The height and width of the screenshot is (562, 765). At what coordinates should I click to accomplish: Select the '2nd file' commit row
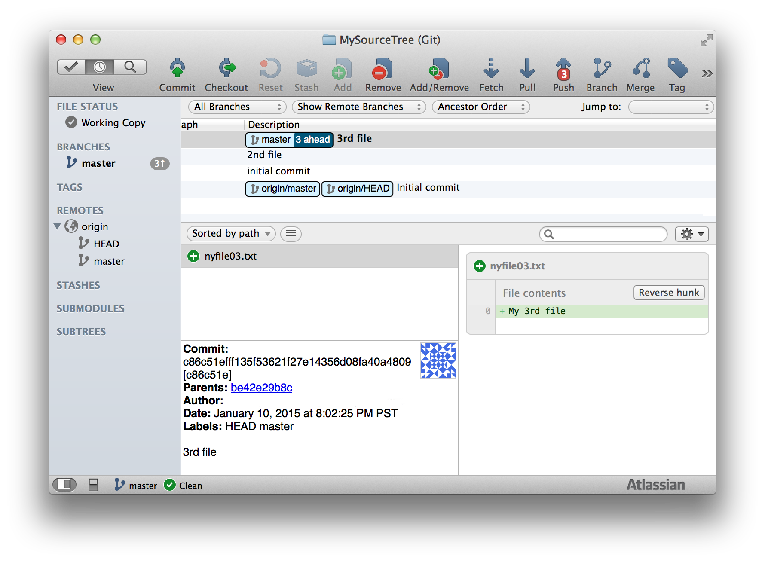pyautogui.click(x=448, y=155)
